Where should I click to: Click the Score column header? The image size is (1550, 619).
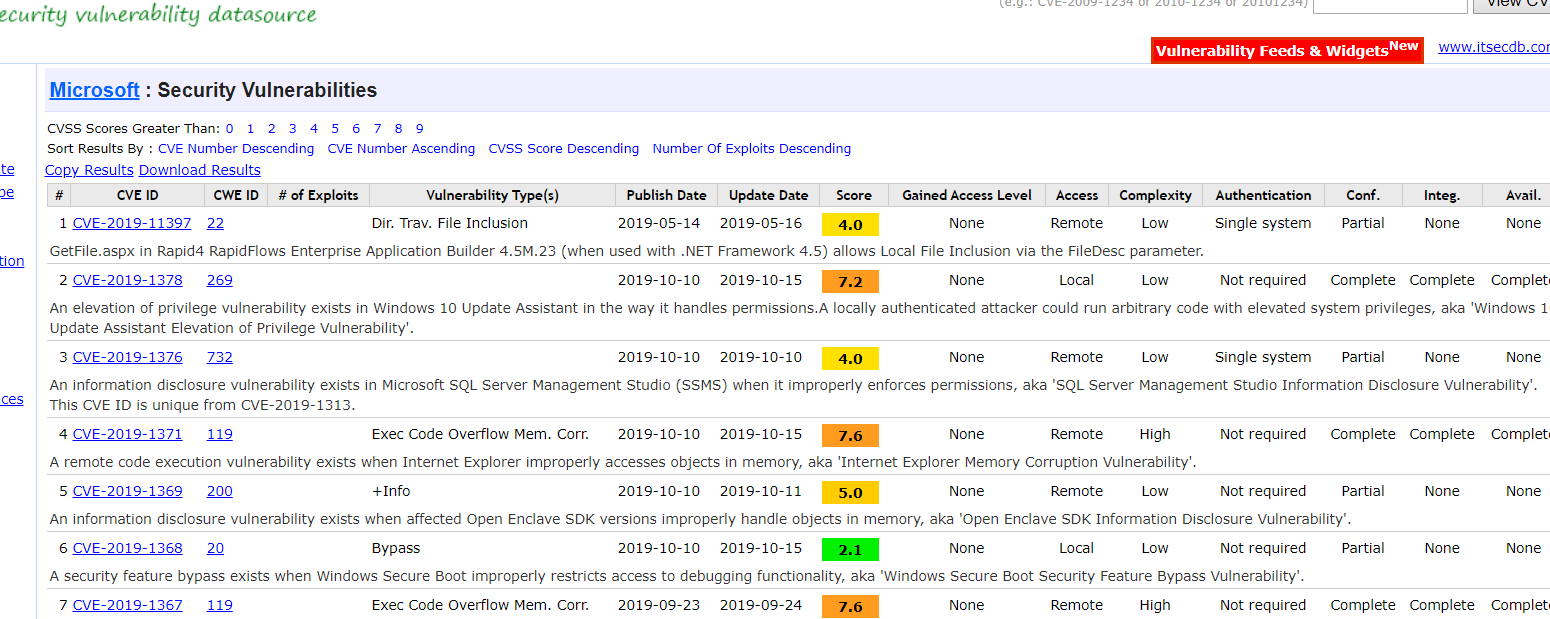[x=854, y=195]
